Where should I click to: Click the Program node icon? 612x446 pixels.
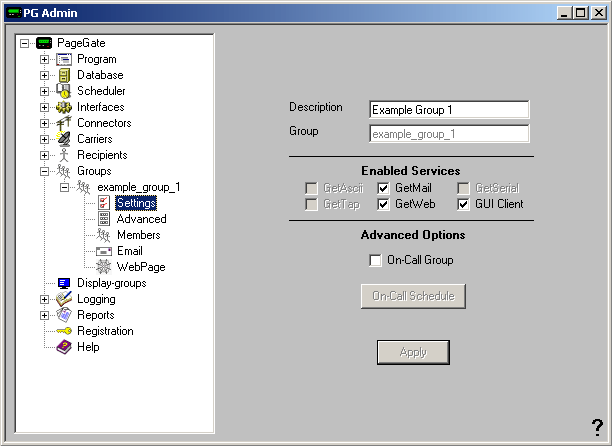[64, 59]
